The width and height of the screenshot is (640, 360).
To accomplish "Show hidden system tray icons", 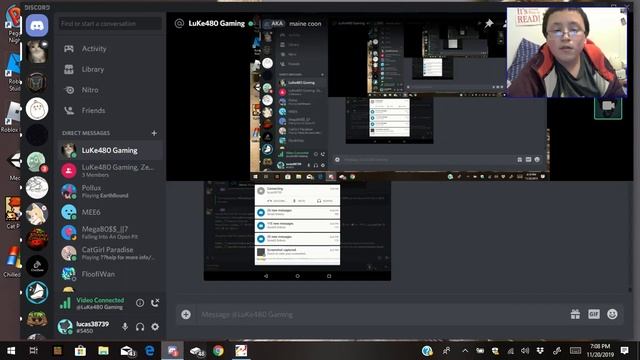I will (x=465, y=351).
